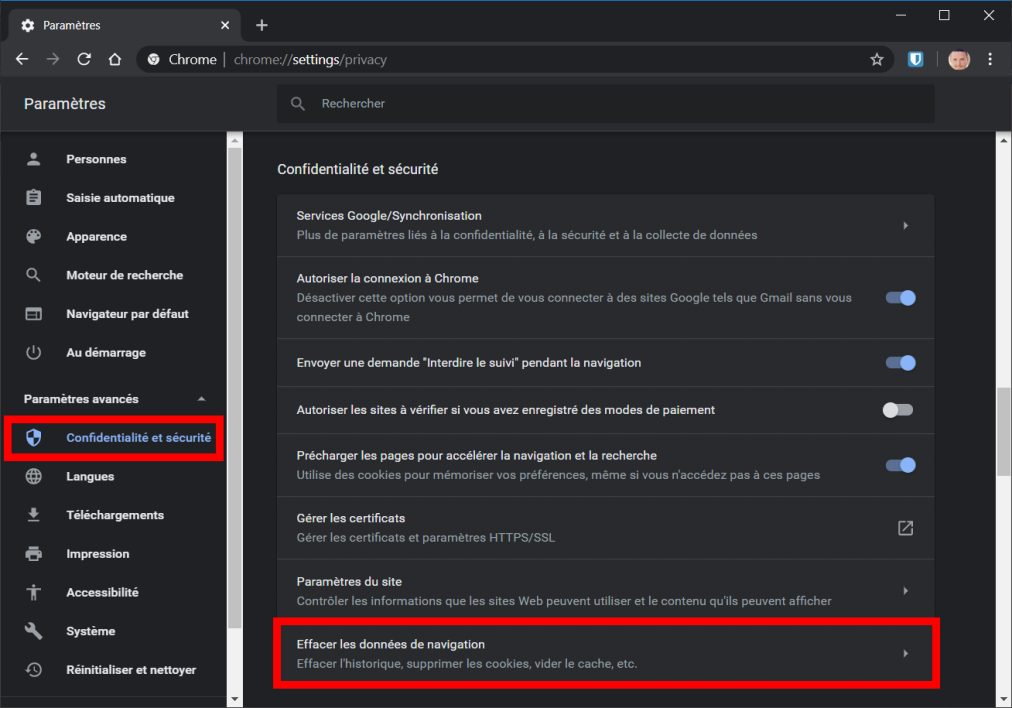The width and height of the screenshot is (1012, 708).
Task: Click the user profile avatar
Action: click(x=959, y=60)
